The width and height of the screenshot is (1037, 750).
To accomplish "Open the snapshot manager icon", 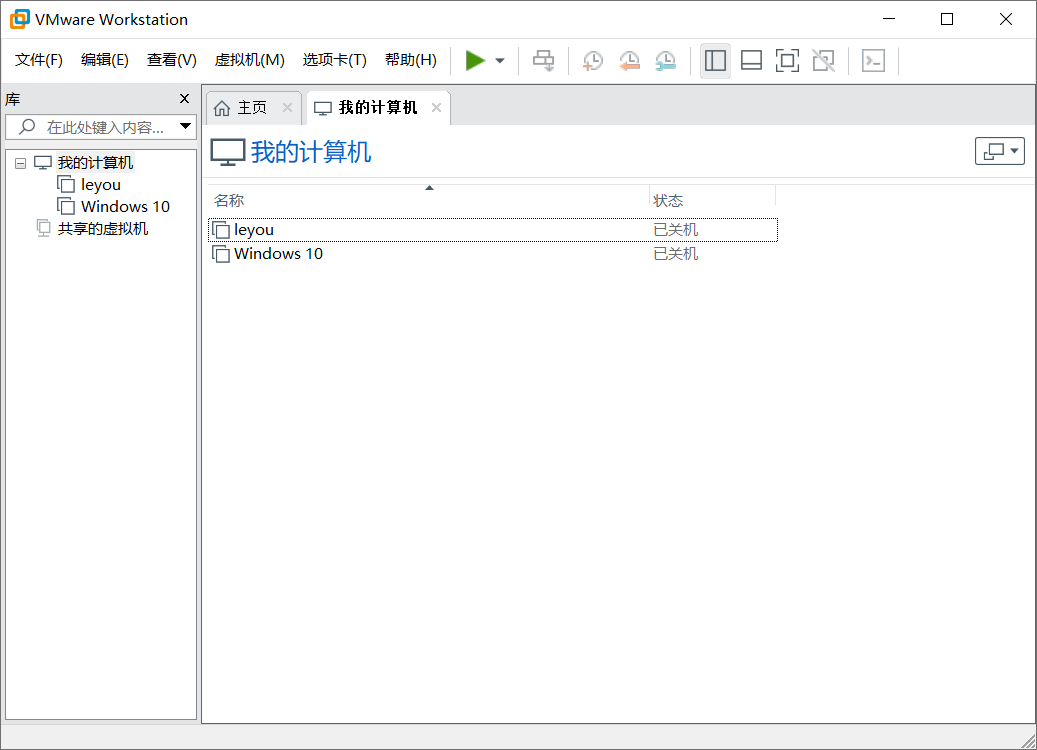I will 665,61.
